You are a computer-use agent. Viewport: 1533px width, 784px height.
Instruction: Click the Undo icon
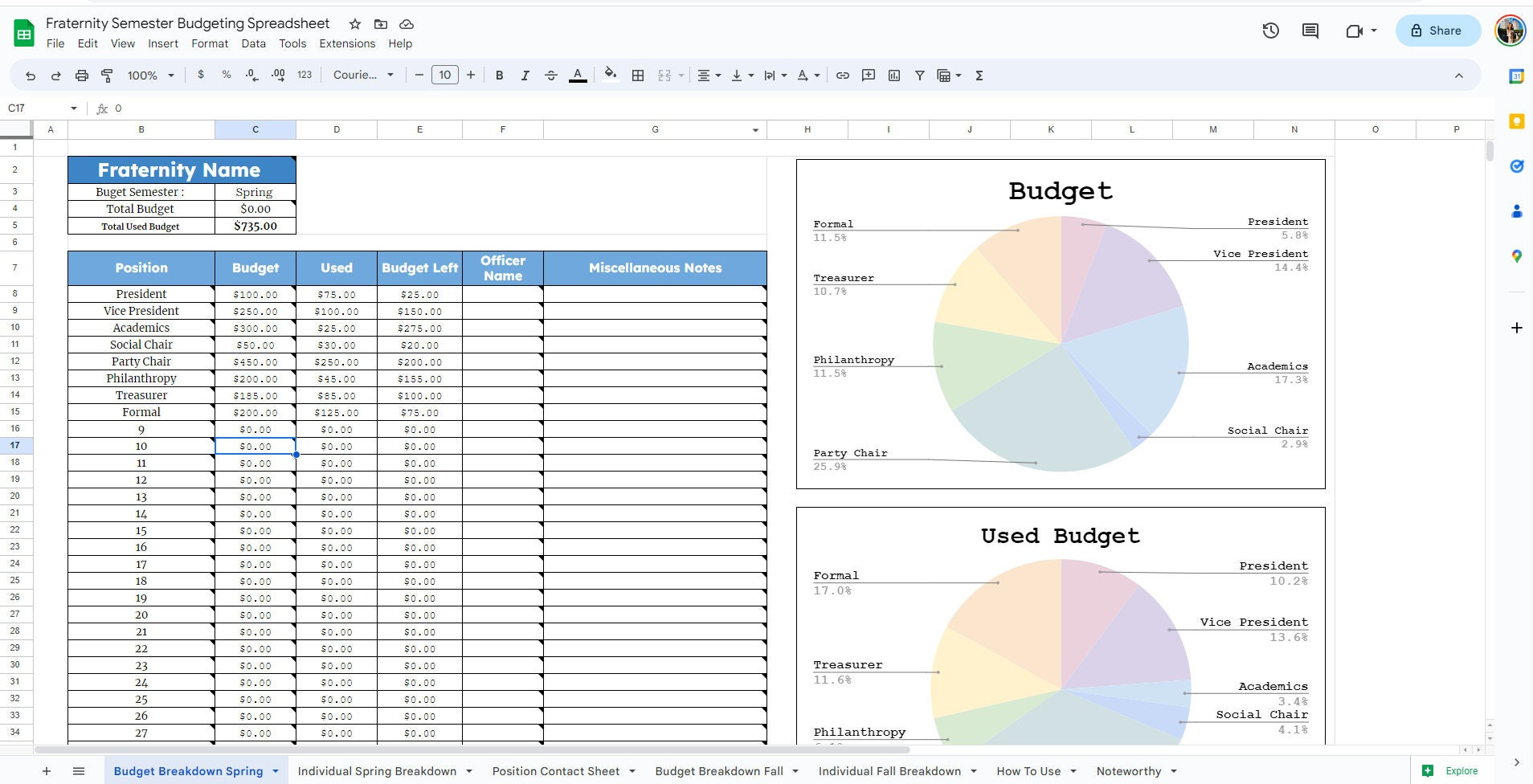31,76
